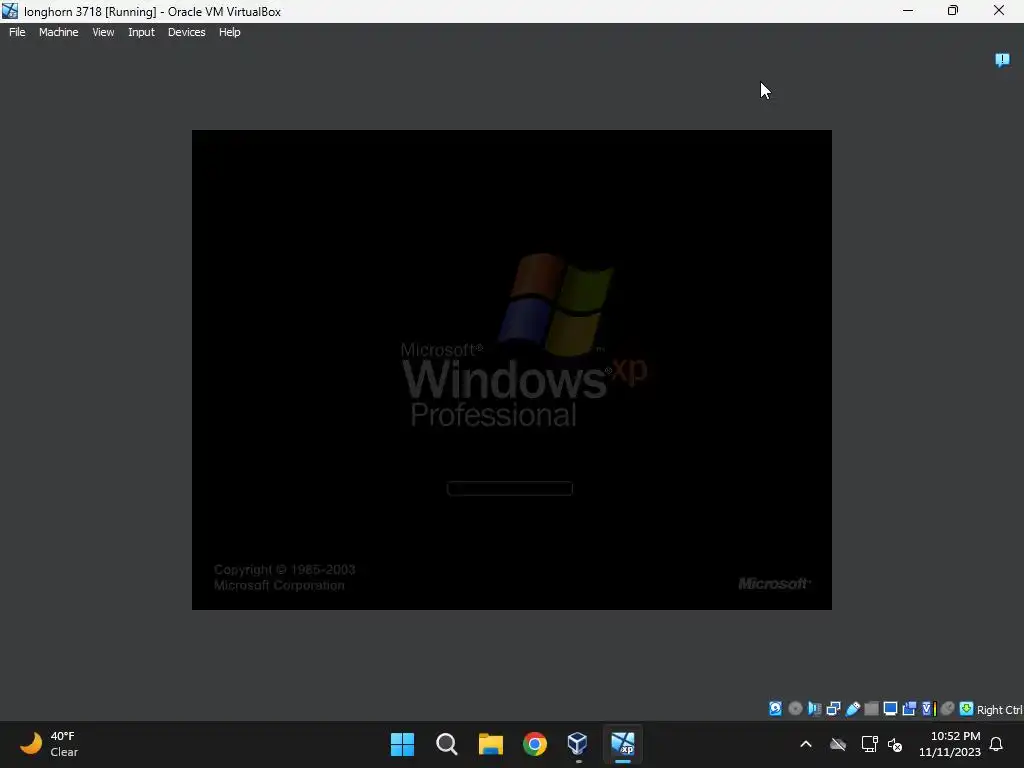The height and width of the screenshot is (768, 1024).
Task: Close the longhorn 3718 VM window
Action: pos(999,10)
